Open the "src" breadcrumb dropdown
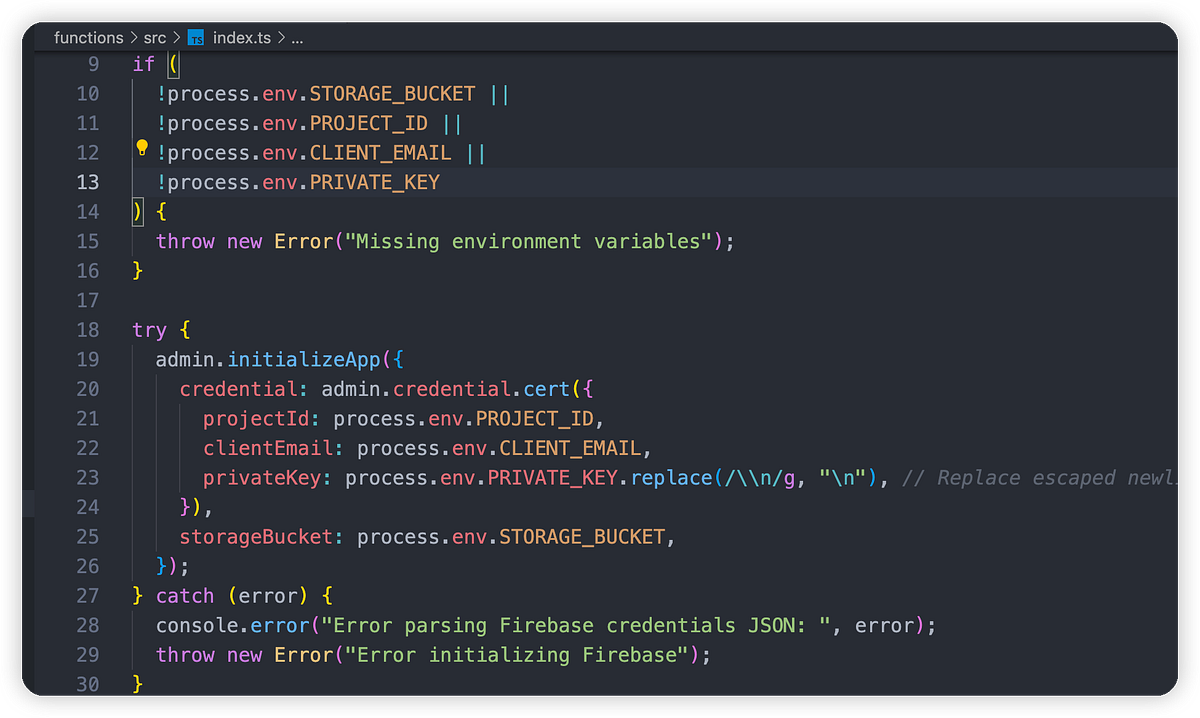Viewport: 1200px width, 718px height. 155,37
